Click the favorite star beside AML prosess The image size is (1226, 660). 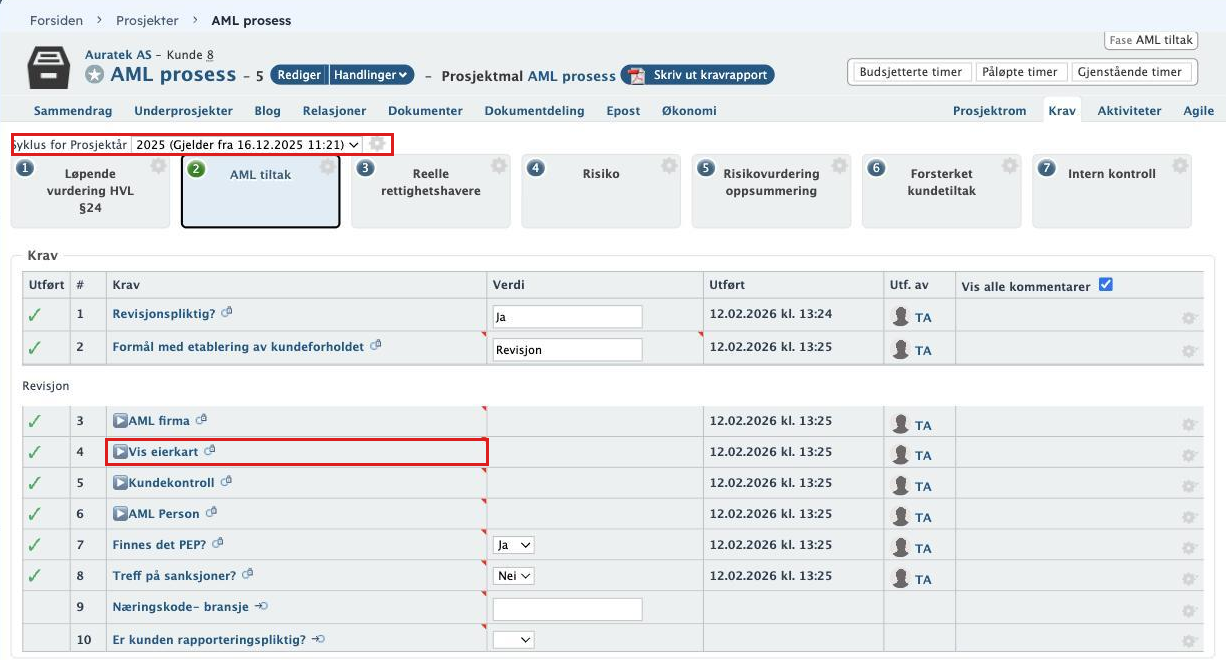point(94,75)
